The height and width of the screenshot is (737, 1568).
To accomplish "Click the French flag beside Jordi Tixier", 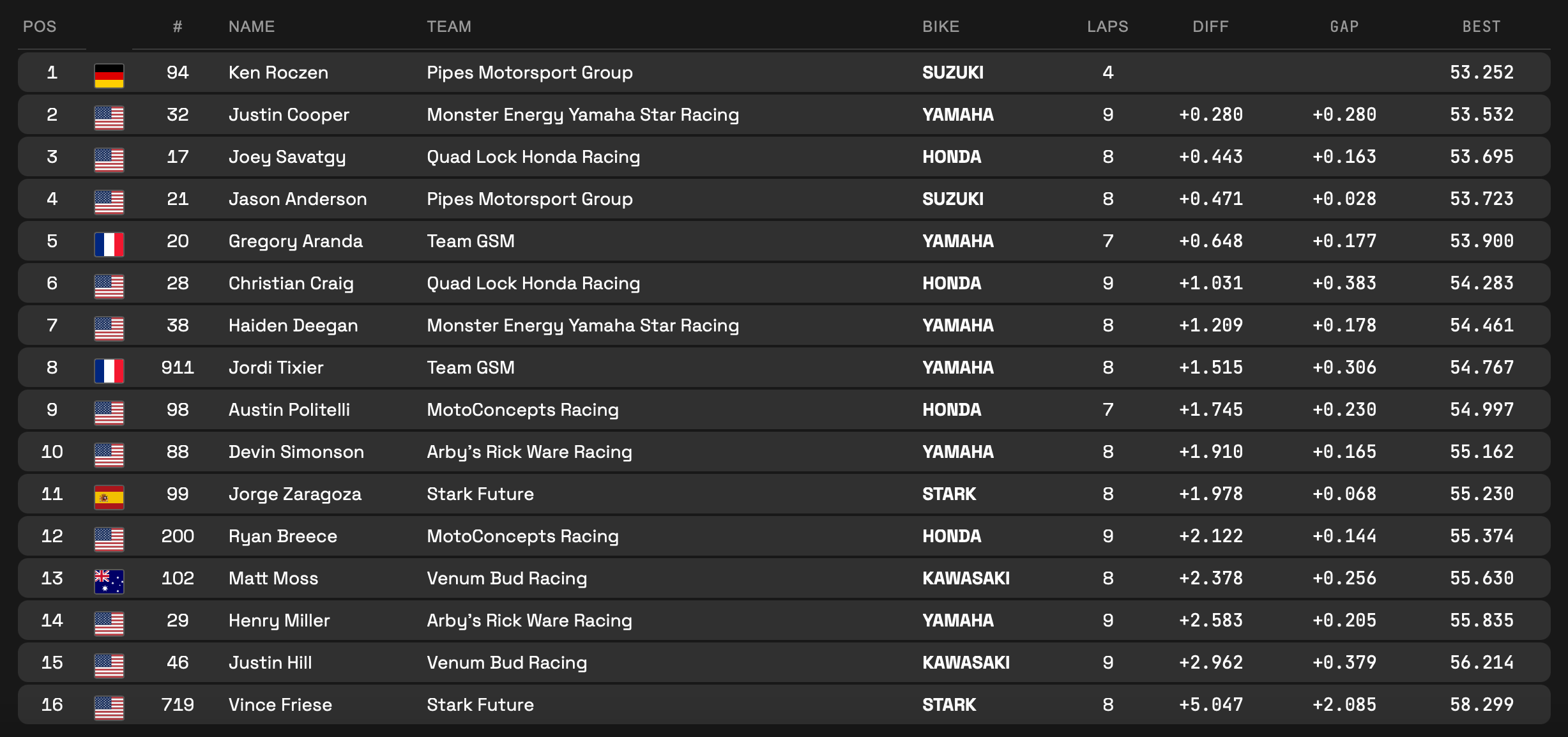I will pyautogui.click(x=109, y=370).
